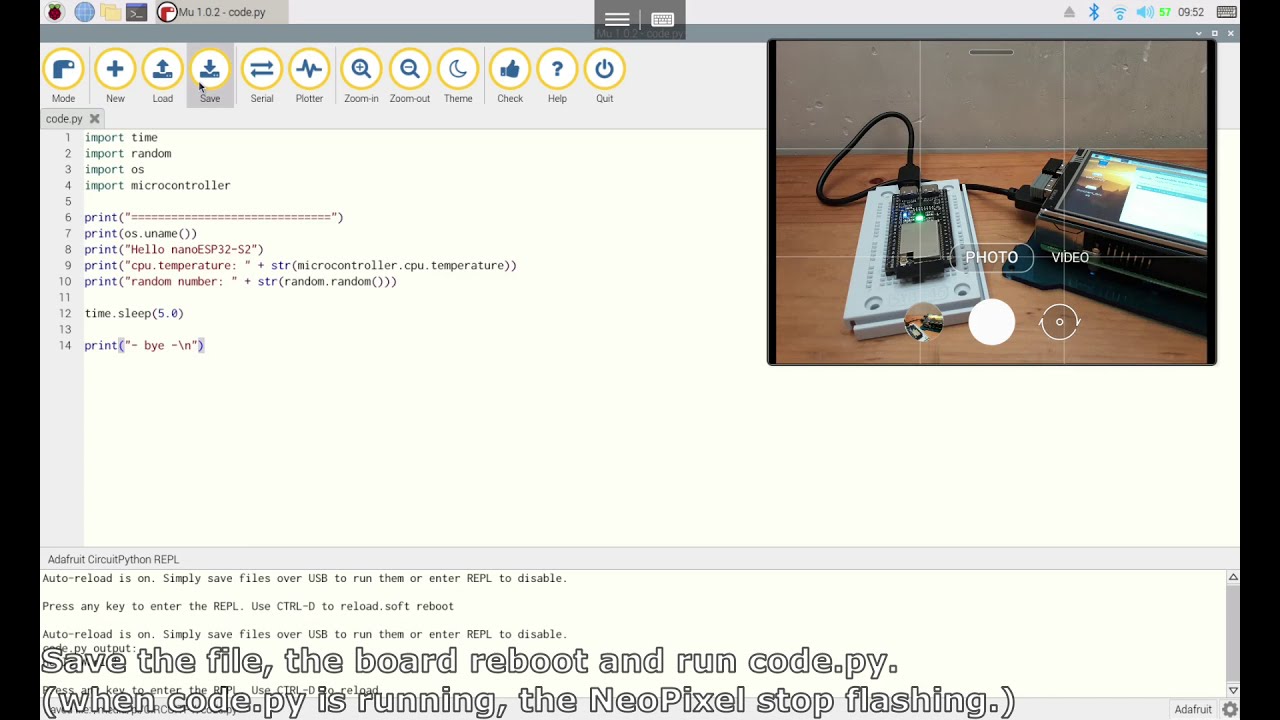Select VIDEO mode in the camera overlay
Image resolution: width=1280 pixels, height=720 pixels.
(x=1070, y=257)
